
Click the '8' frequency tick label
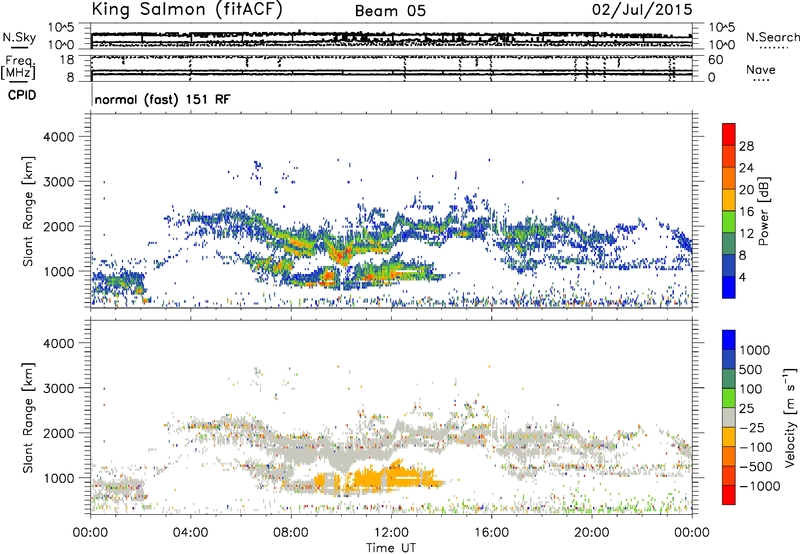(x=70, y=77)
